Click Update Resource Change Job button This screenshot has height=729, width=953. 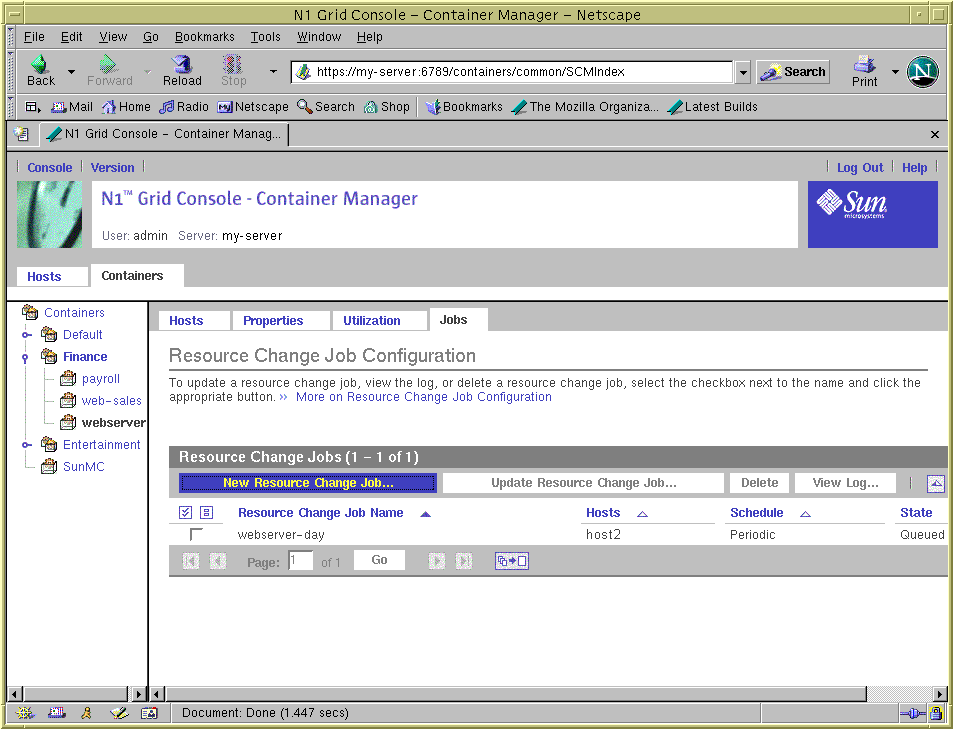pos(583,483)
